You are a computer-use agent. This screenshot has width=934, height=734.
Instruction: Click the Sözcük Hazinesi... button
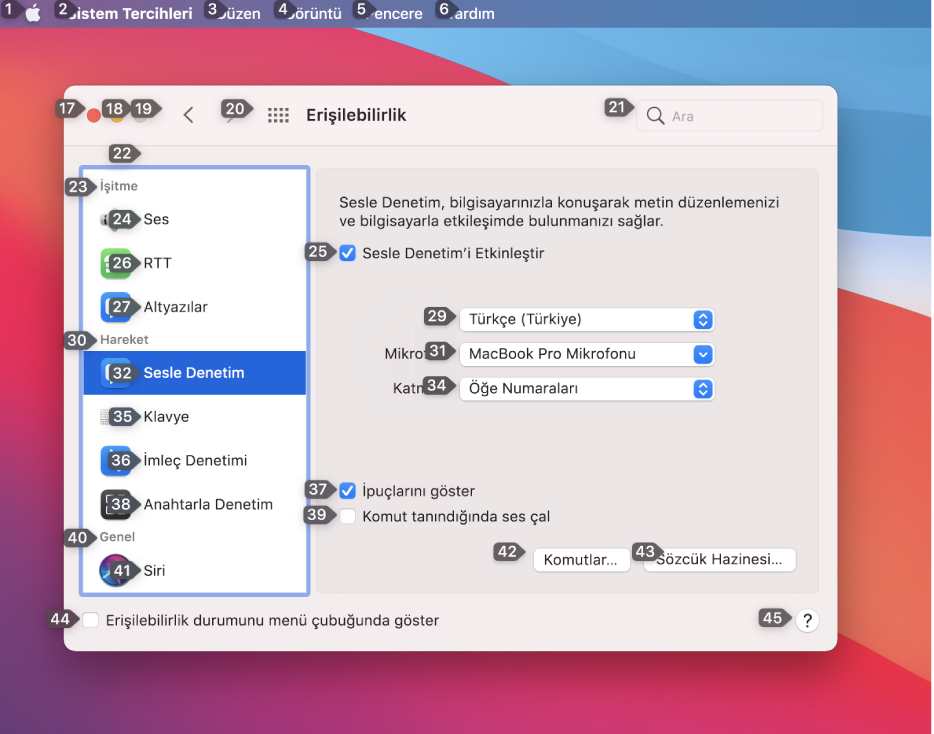pos(720,559)
